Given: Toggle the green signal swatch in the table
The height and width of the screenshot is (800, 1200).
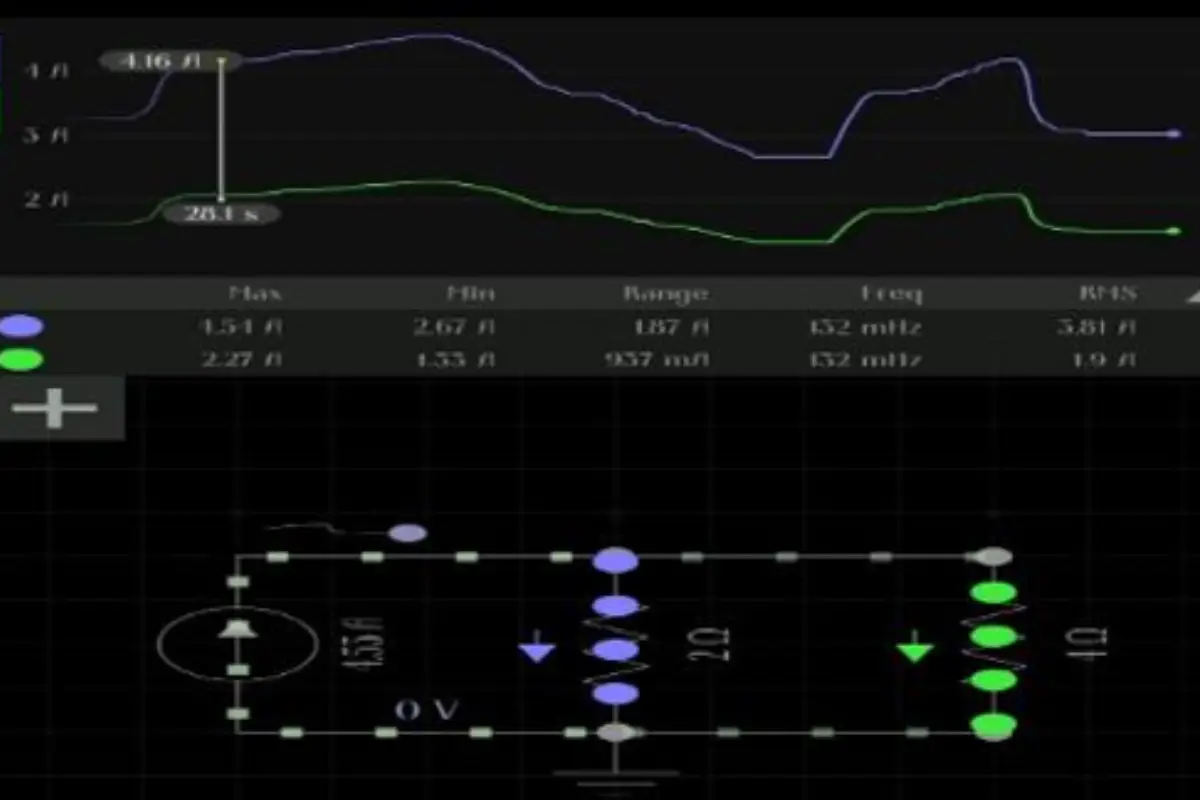Looking at the screenshot, I should tap(21, 359).
